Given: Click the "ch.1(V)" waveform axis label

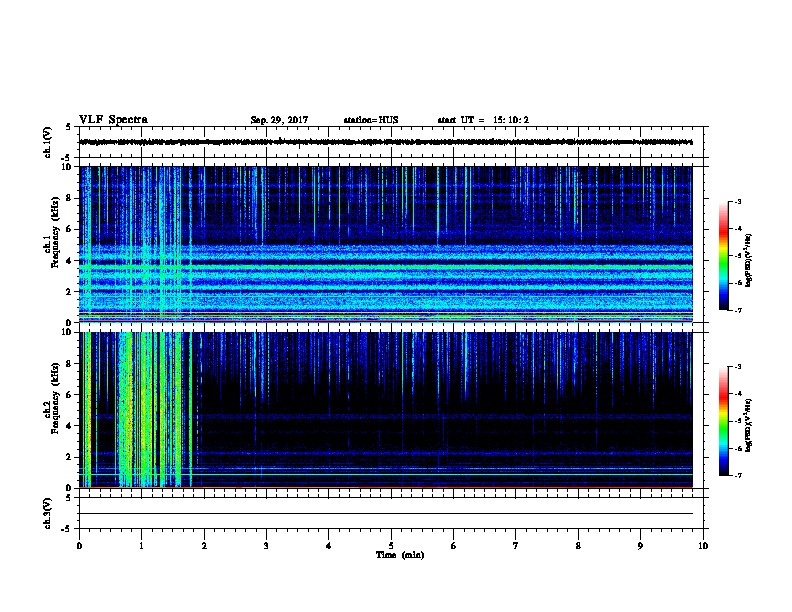Looking at the screenshot, I should pyautogui.click(x=47, y=142).
